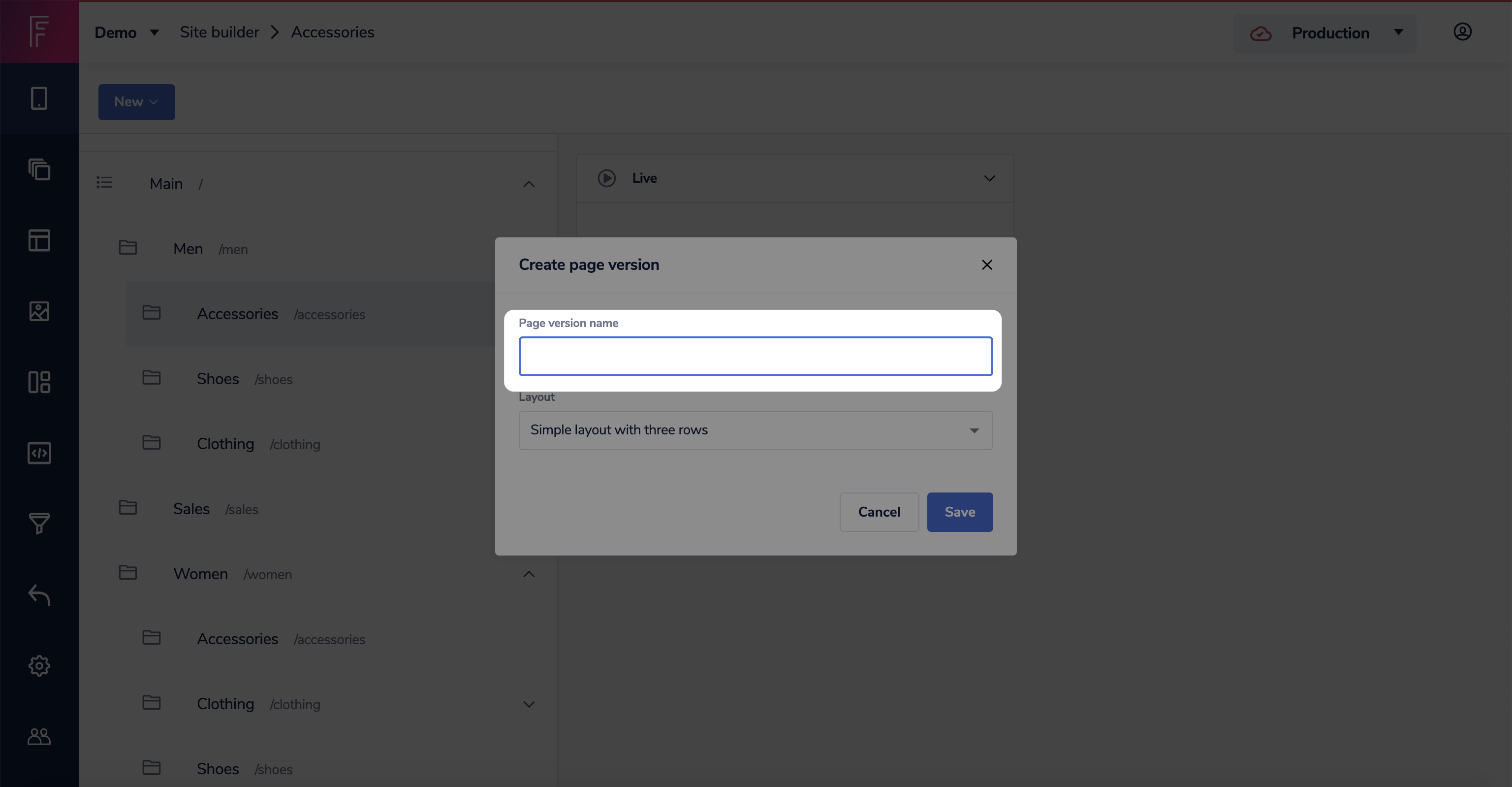This screenshot has height=787, width=1512.
Task: Click Site builder breadcrumb link
Action: click(x=219, y=33)
